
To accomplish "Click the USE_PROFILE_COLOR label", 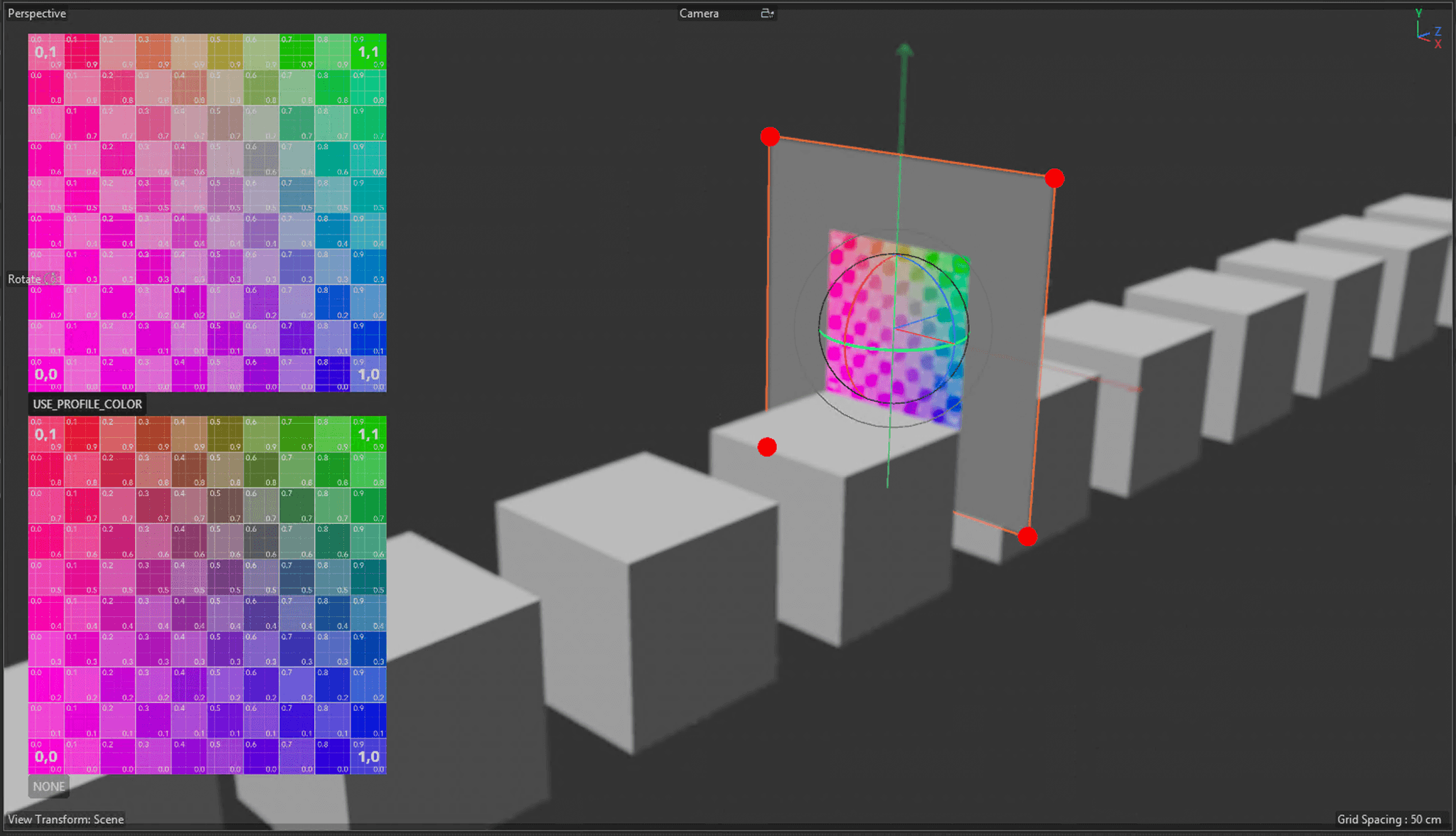I will (87, 404).
